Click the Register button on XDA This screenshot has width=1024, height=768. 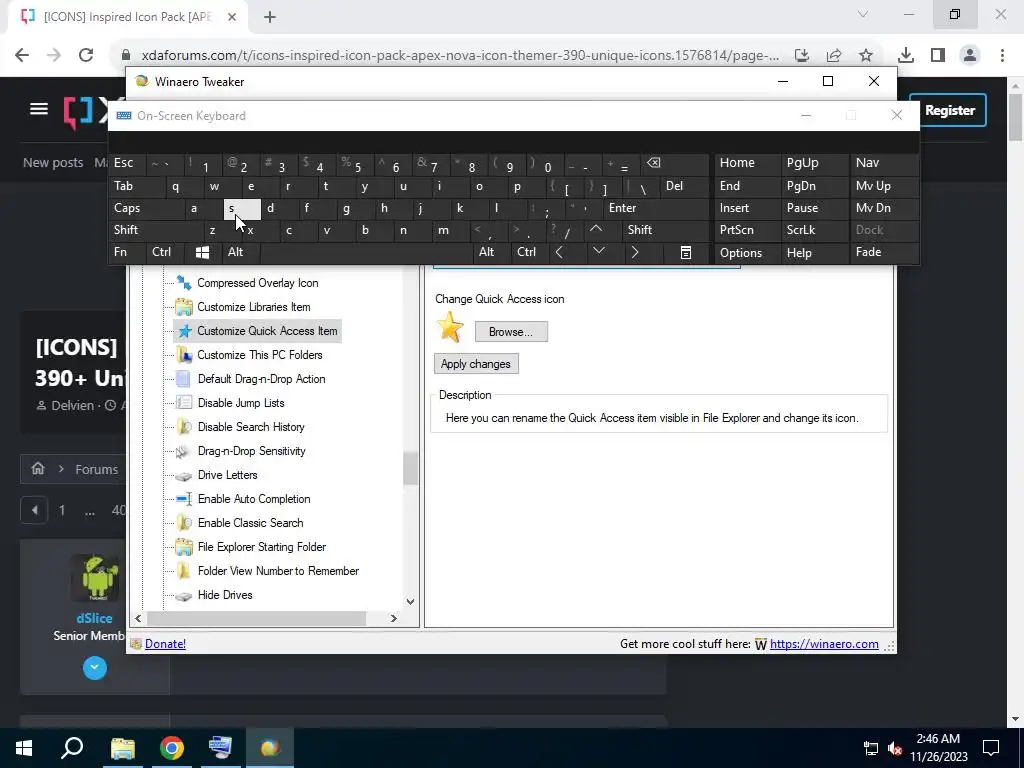(950, 110)
